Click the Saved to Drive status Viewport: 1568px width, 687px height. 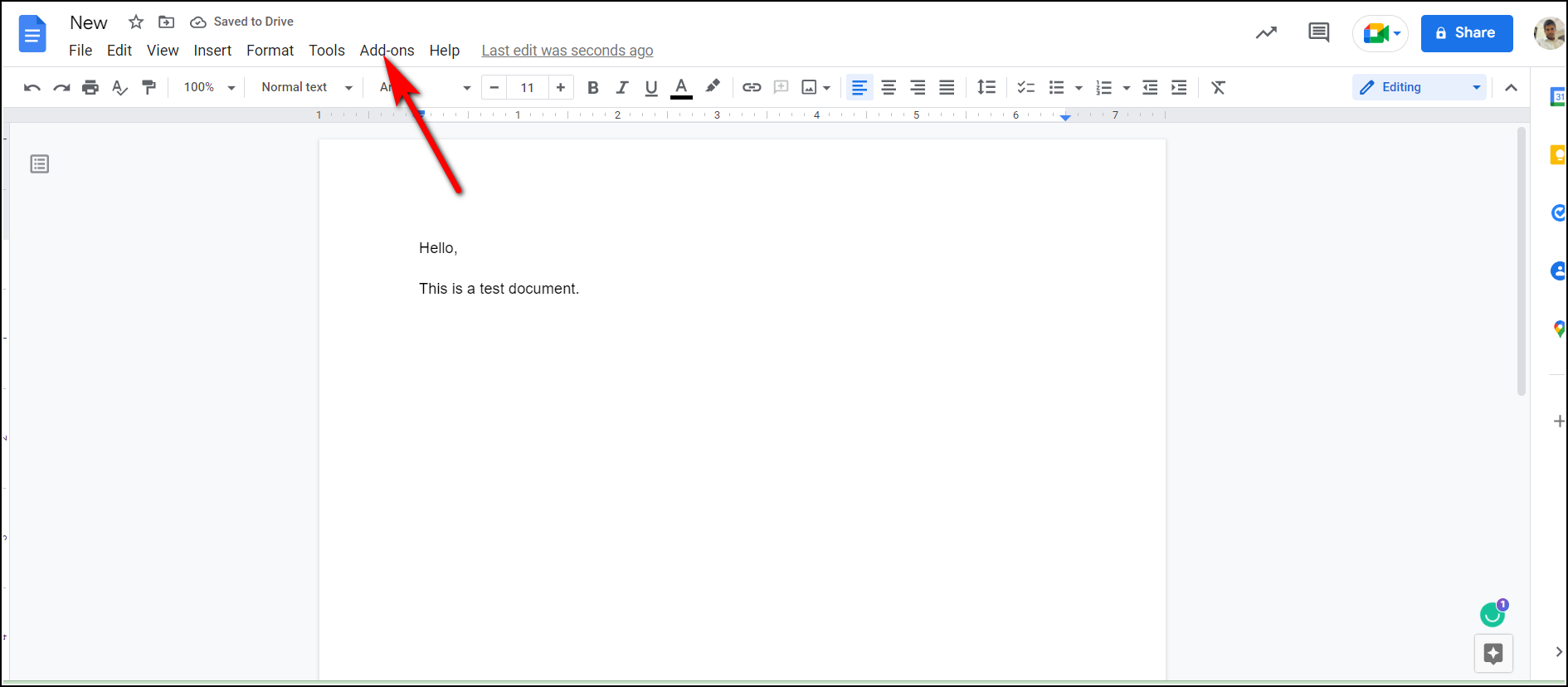click(242, 22)
